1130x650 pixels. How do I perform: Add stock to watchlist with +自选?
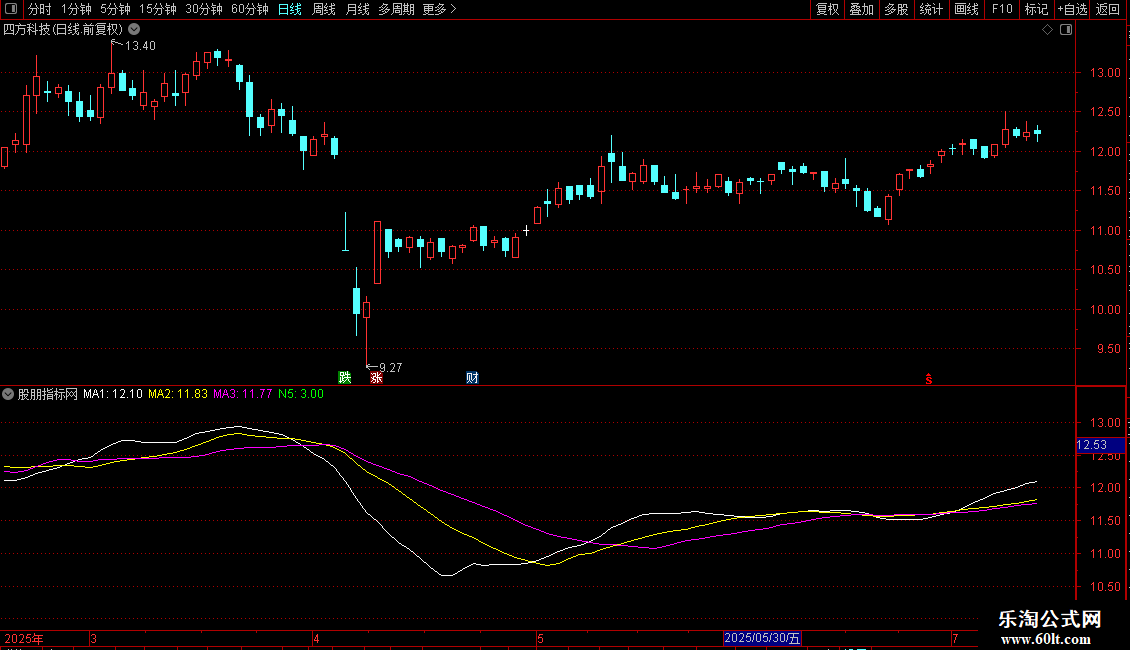click(x=1072, y=9)
